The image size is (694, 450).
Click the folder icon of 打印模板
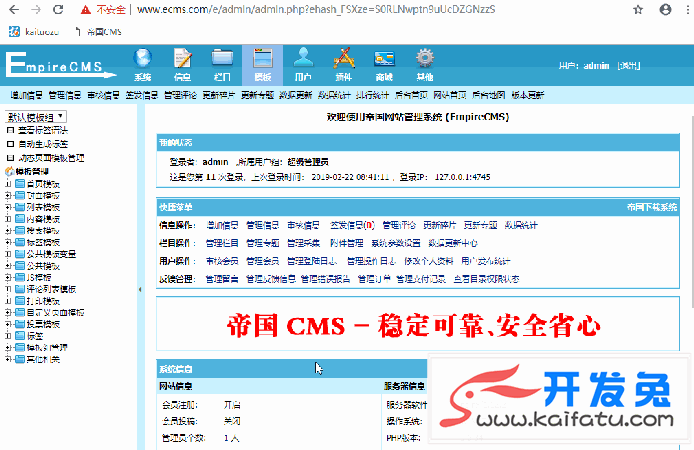(19, 300)
